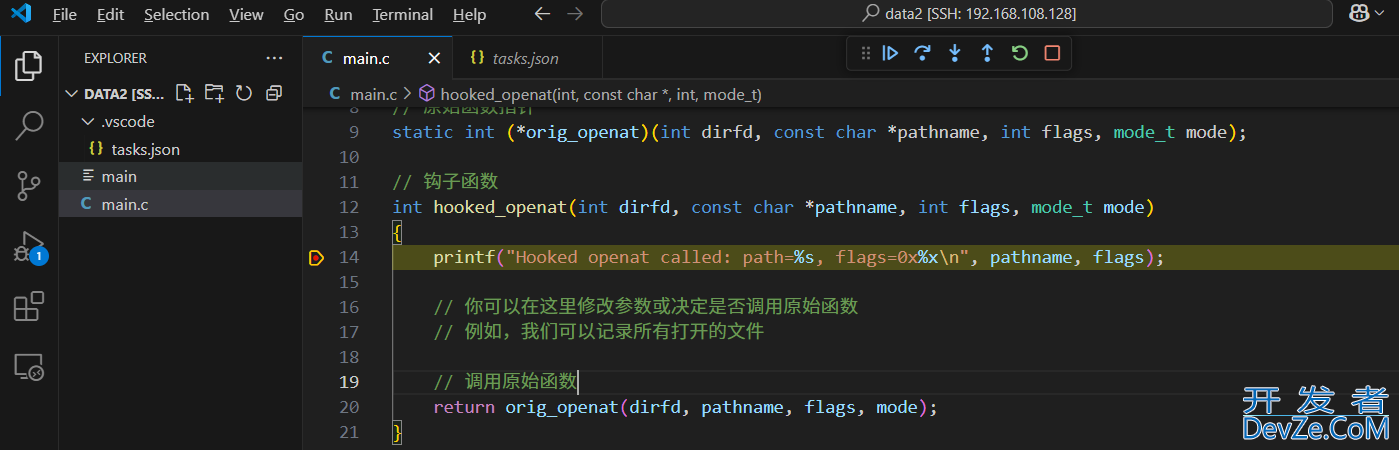Select the main binary file in Explorer
This screenshot has height=450, width=1399.
click(180, 176)
